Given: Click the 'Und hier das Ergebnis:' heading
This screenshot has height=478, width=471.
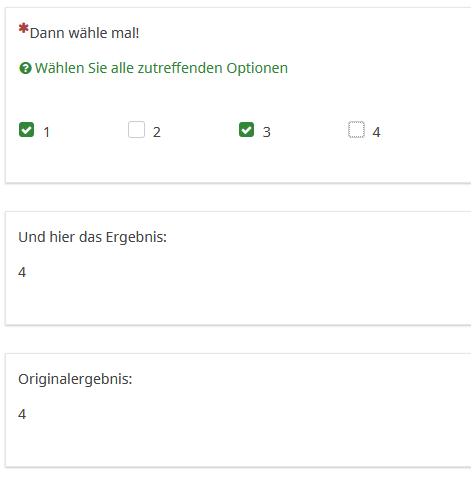Looking at the screenshot, I should (x=92, y=237).
